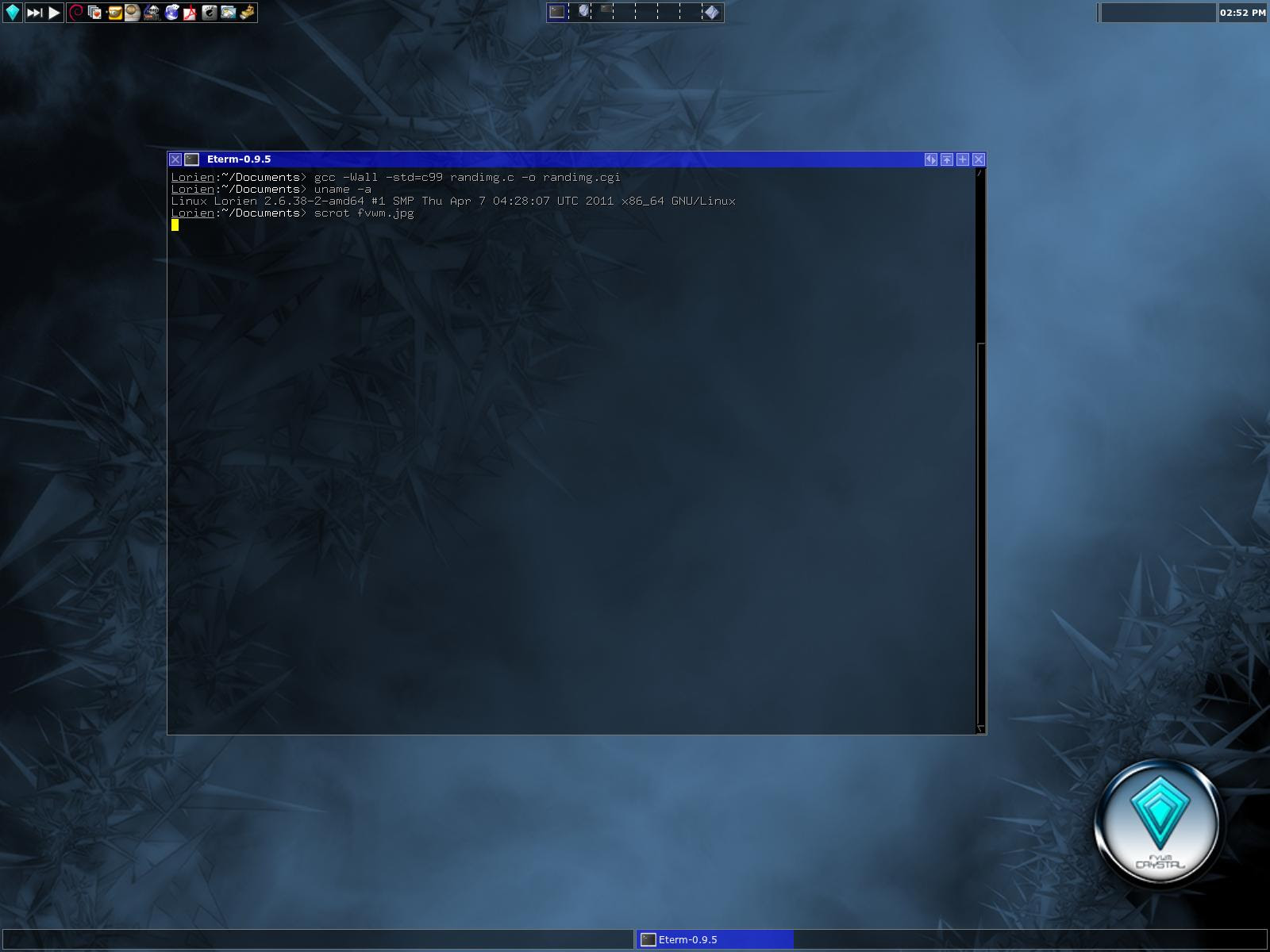Launch the Adobe PDF reader icon
Viewport: 1270px width, 952px height.
(190, 13)
